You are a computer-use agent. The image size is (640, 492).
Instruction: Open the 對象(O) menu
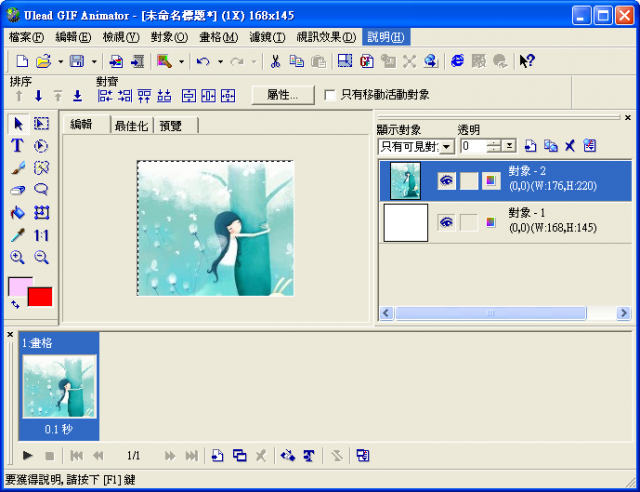(169, 37)
